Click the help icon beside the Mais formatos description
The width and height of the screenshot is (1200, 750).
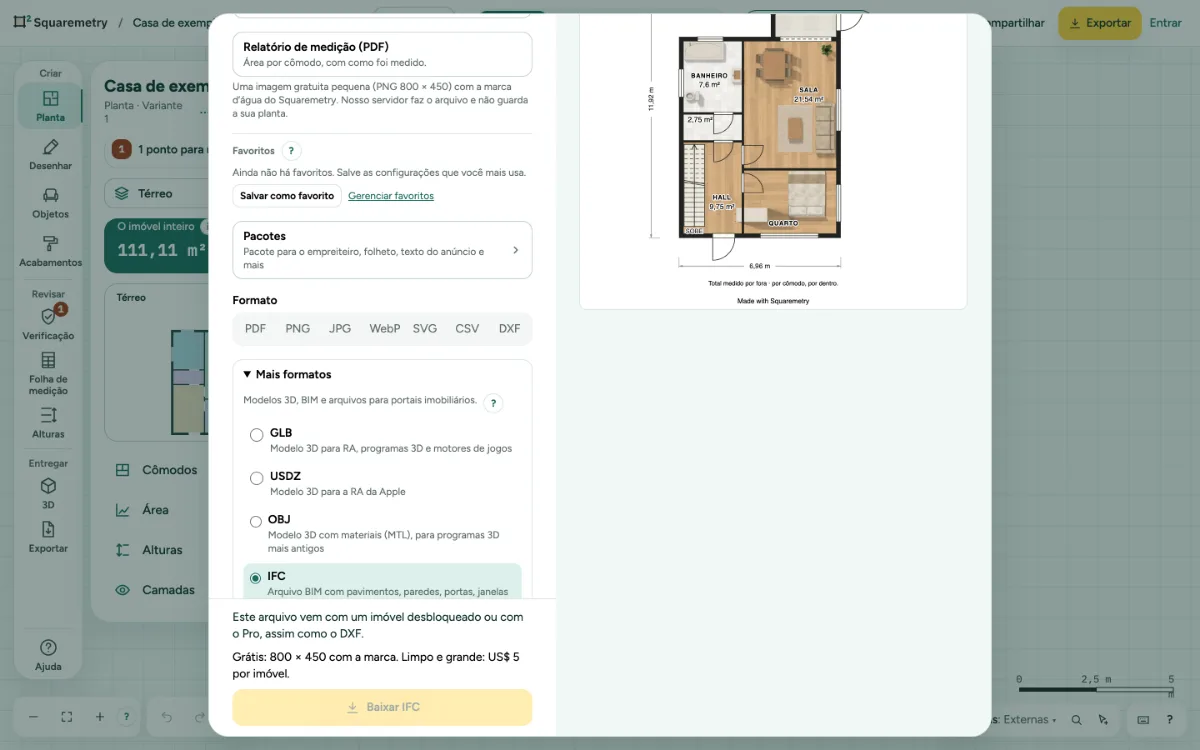click(x=493, y=403)
